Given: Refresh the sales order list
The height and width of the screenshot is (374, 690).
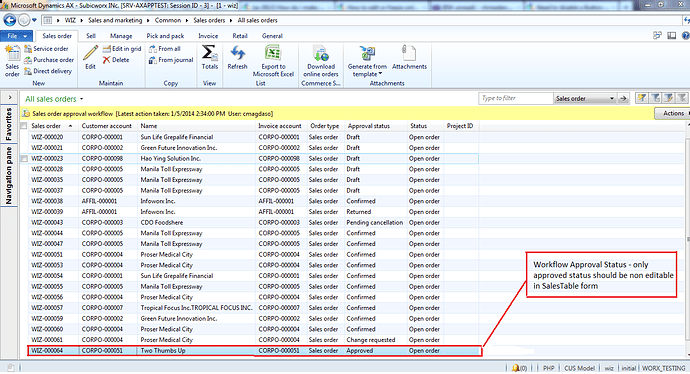Looking at the screenshot, I should pyautogui.click(x=238, y=57).
